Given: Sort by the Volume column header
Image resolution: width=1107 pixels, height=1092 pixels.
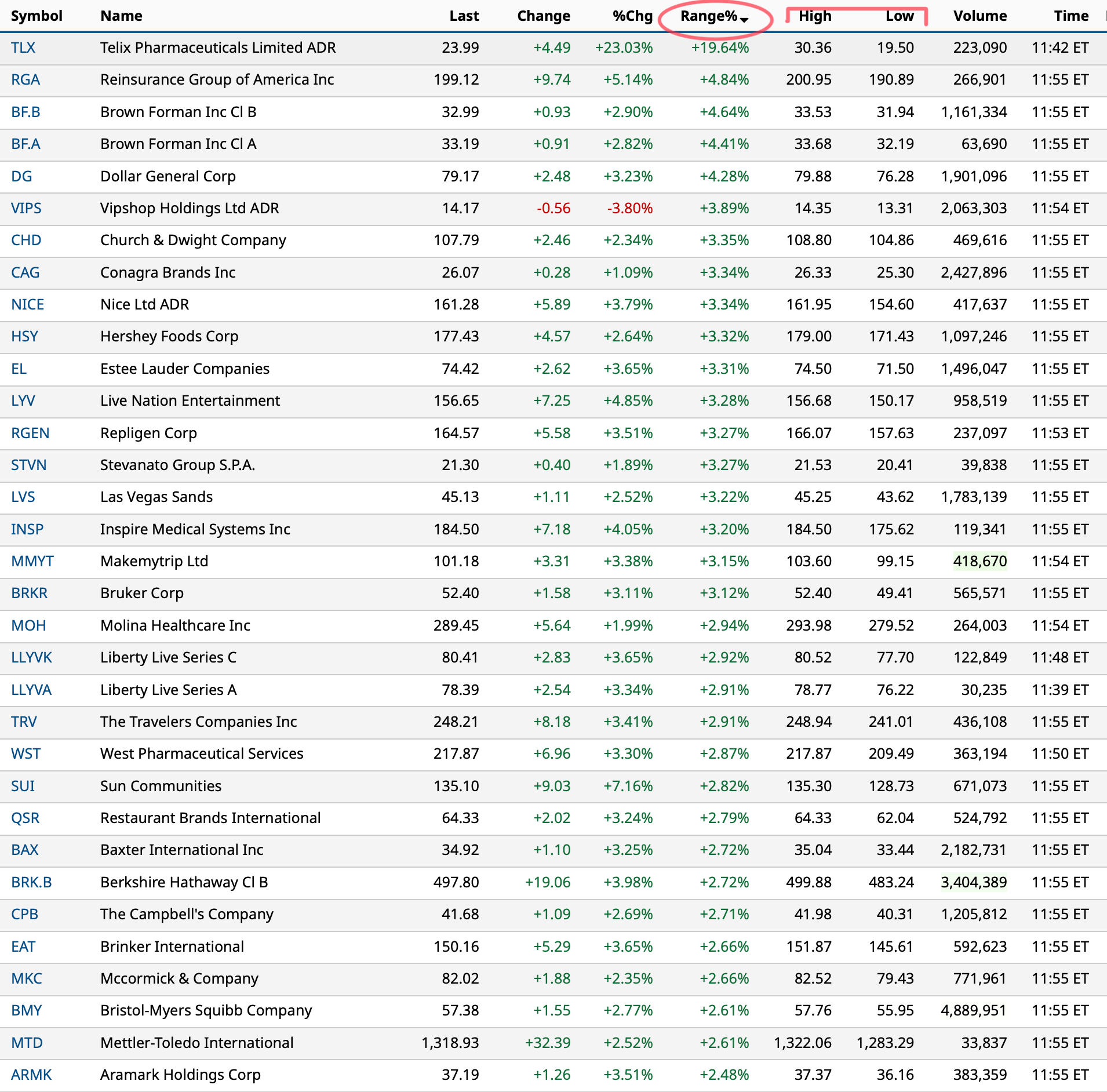Looking at the screenshot, I should click(979, 16).
